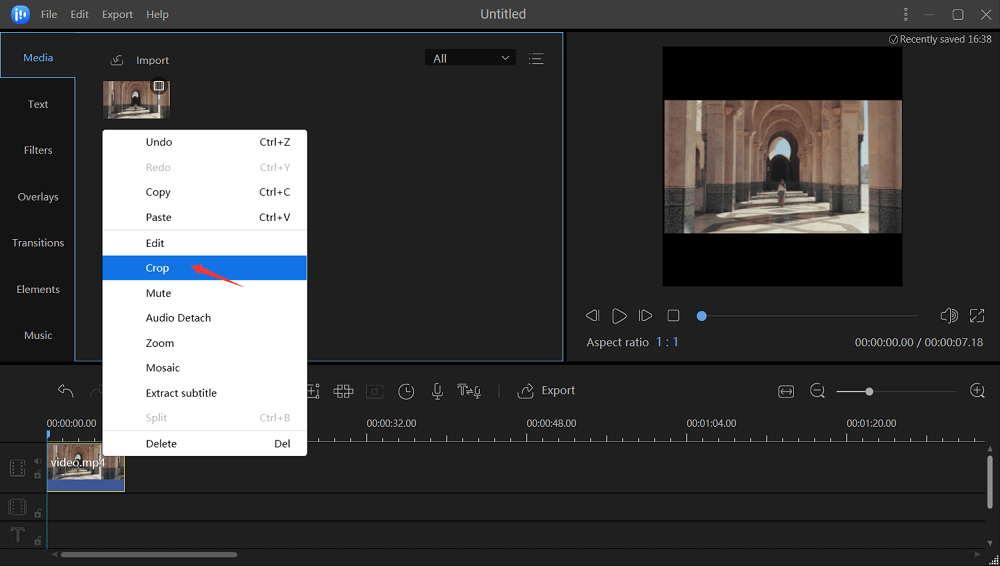Image resolution: width=1000 pixels, height=566 pixels.
Task: Open the All media filter dropdown
Action: pos(470,58)
